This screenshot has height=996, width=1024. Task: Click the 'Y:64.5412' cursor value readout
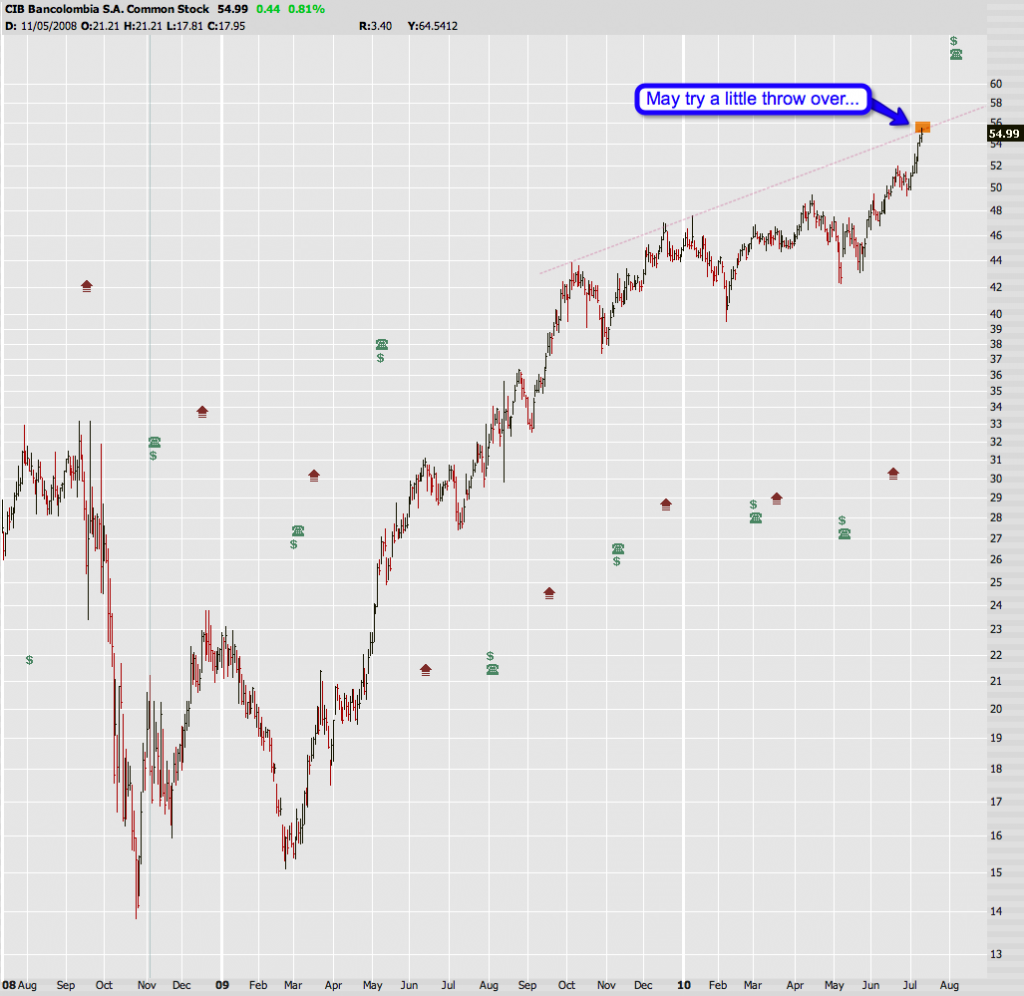point(432,26)
